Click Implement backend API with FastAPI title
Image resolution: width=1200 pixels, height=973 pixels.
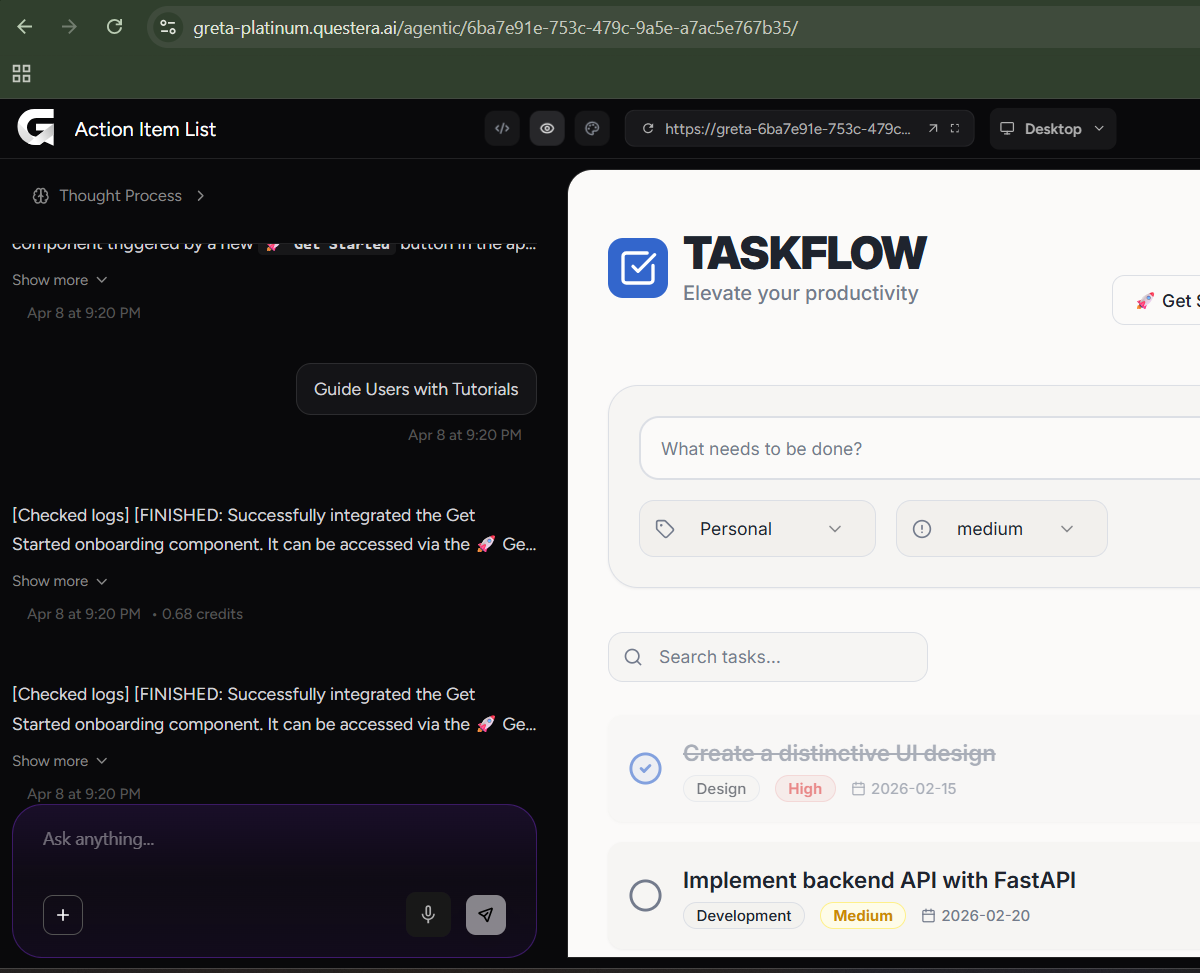click(879, 880)
